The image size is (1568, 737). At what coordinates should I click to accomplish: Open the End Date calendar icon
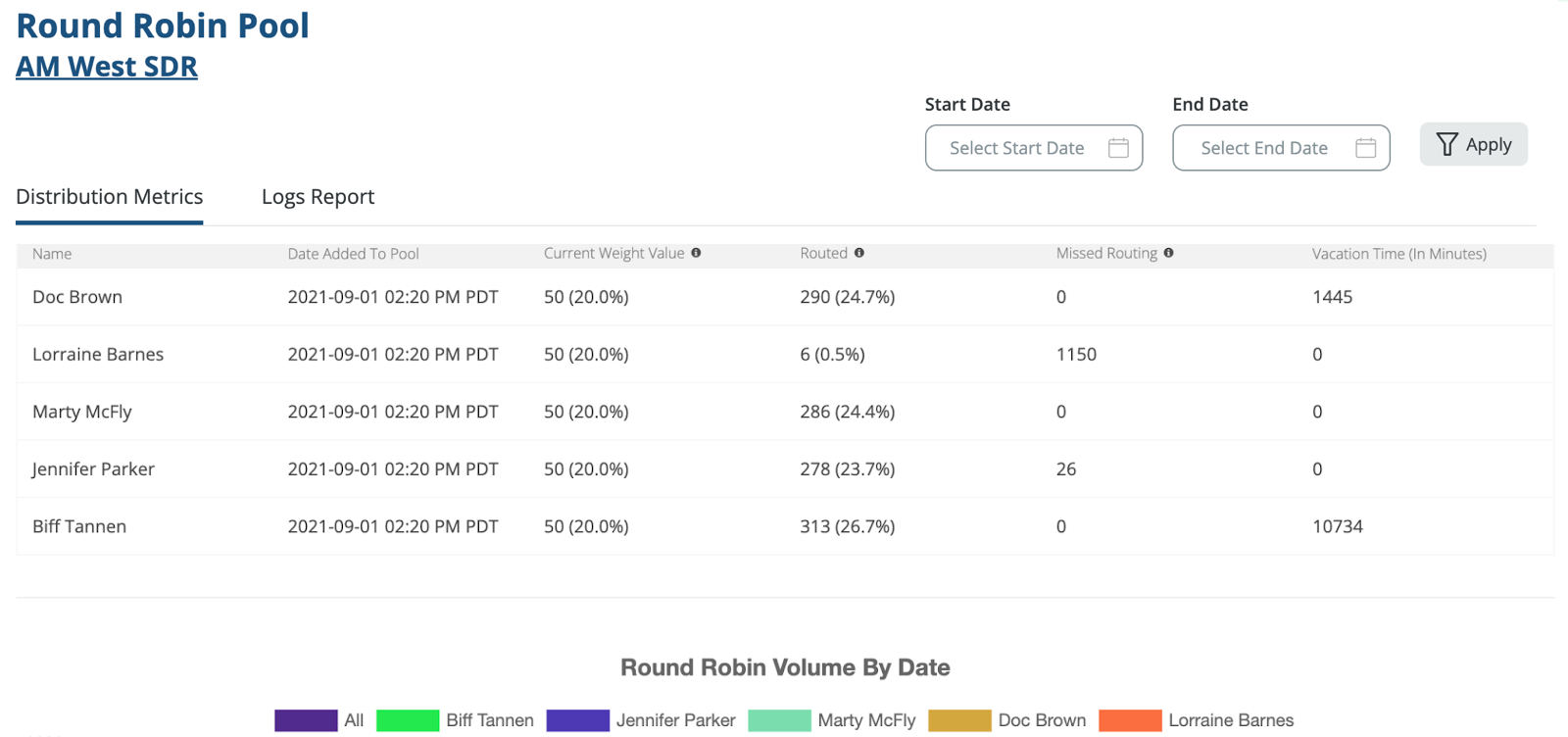pyautogui.click(x=1365, y=148)
